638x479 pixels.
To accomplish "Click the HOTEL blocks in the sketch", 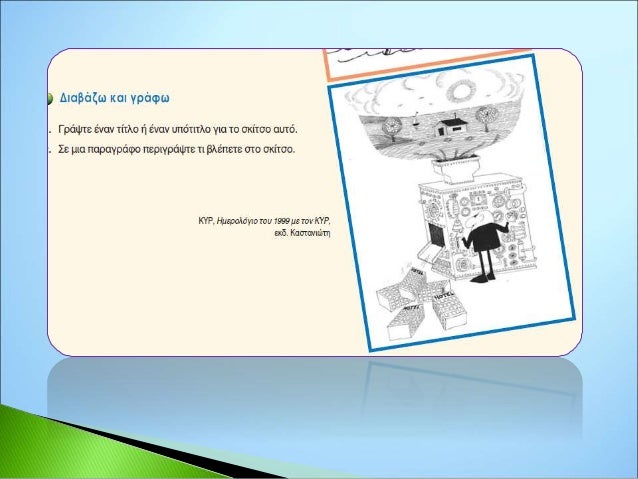I will 420,303.
